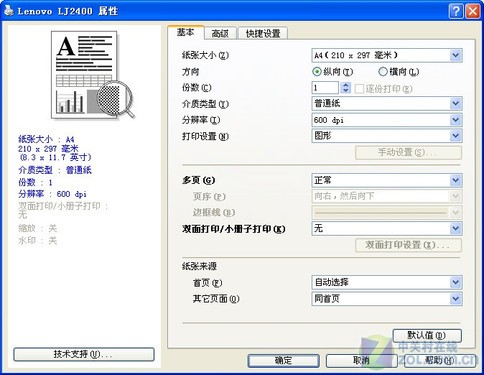Image resolution: width=484 pixels, height=375 pixels.
Task: Open the 首页 paper source dropdown
Action: coord(387,283)
